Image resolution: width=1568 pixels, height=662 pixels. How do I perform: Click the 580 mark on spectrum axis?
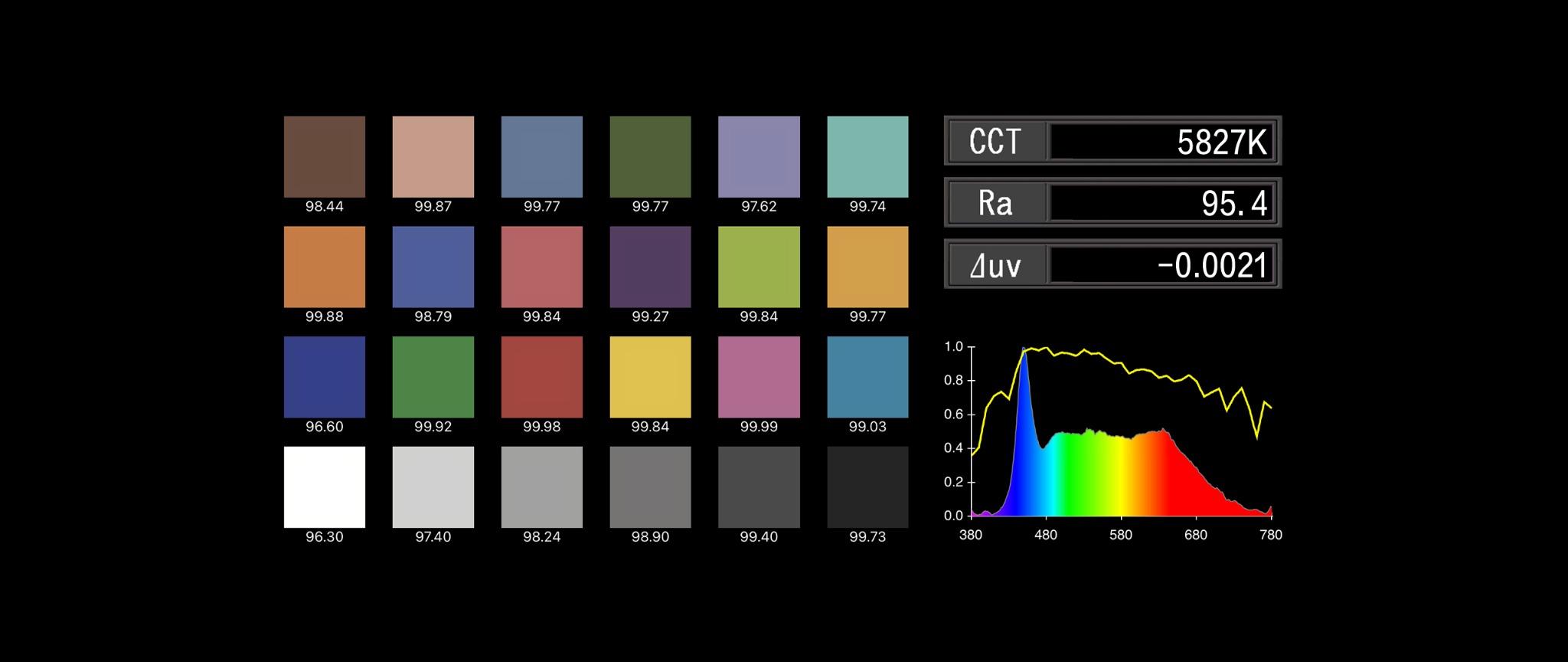(1121, 535)
